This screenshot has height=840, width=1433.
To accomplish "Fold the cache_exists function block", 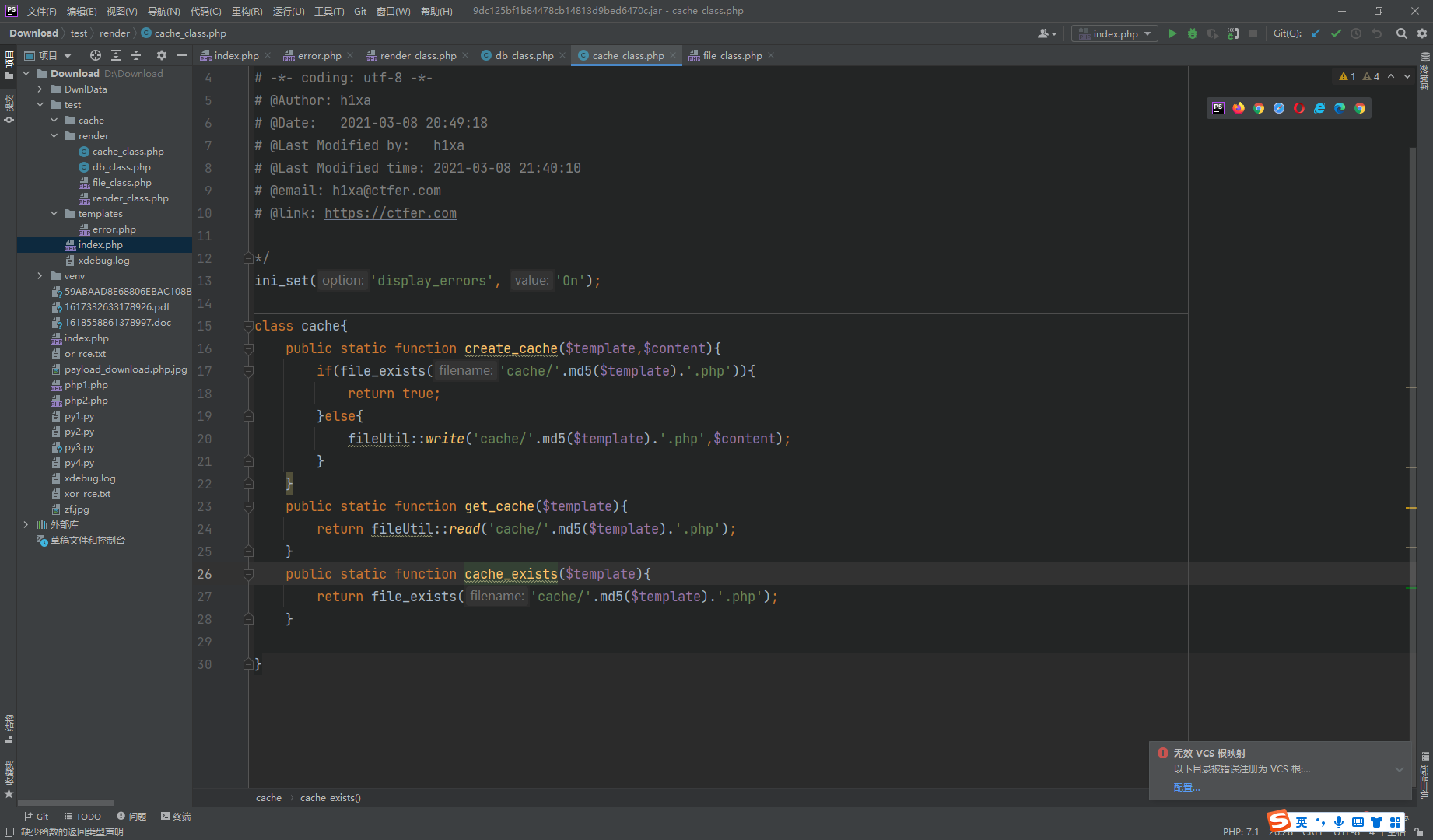I will point(248,574).
